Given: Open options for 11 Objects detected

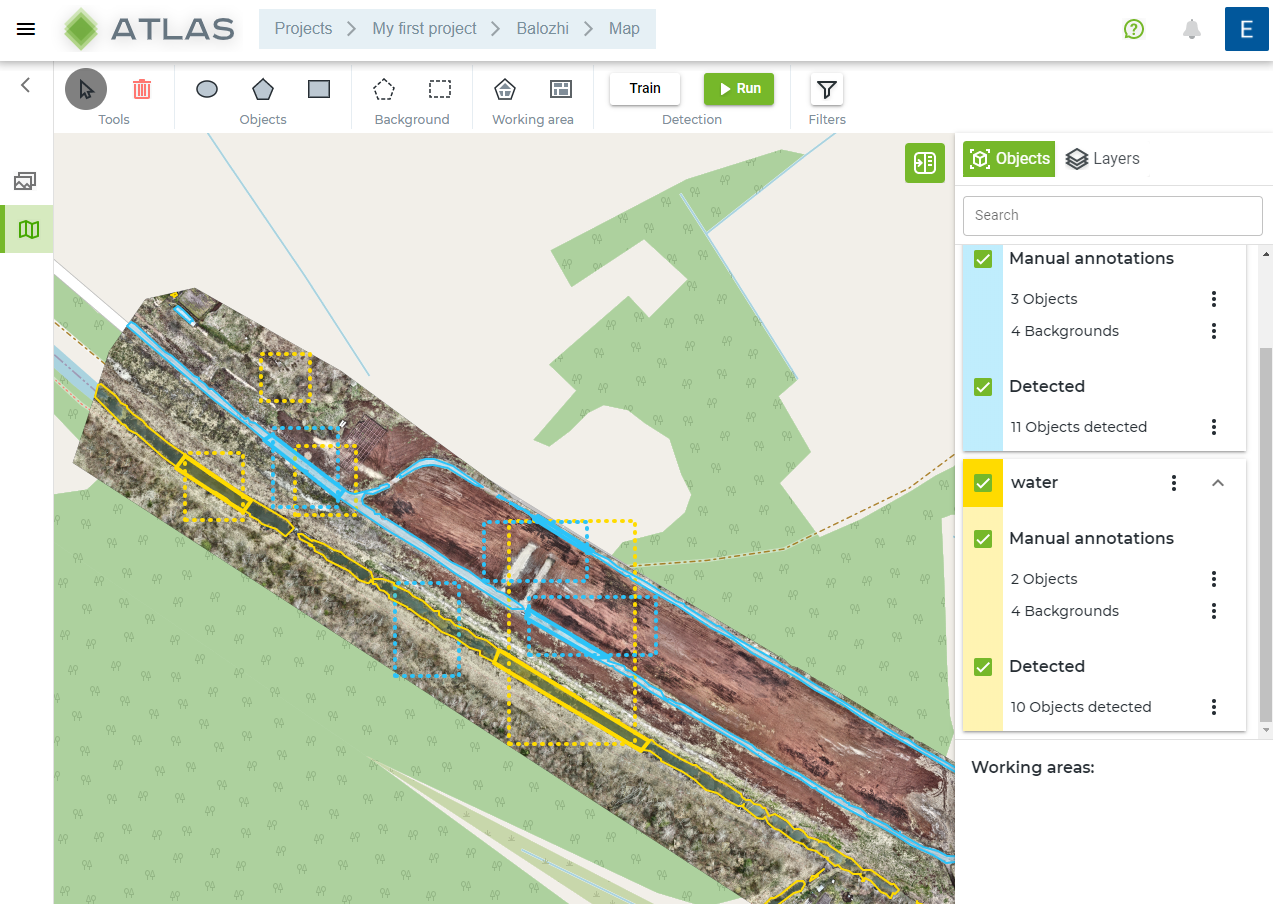Looking at the screenshot, I should coord(1214,427).
